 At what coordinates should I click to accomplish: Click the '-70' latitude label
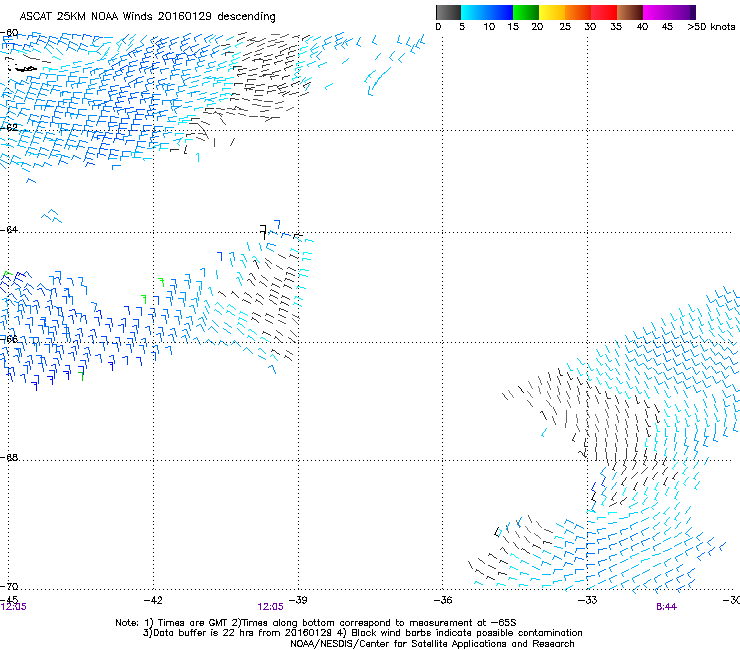coord(9,586)
